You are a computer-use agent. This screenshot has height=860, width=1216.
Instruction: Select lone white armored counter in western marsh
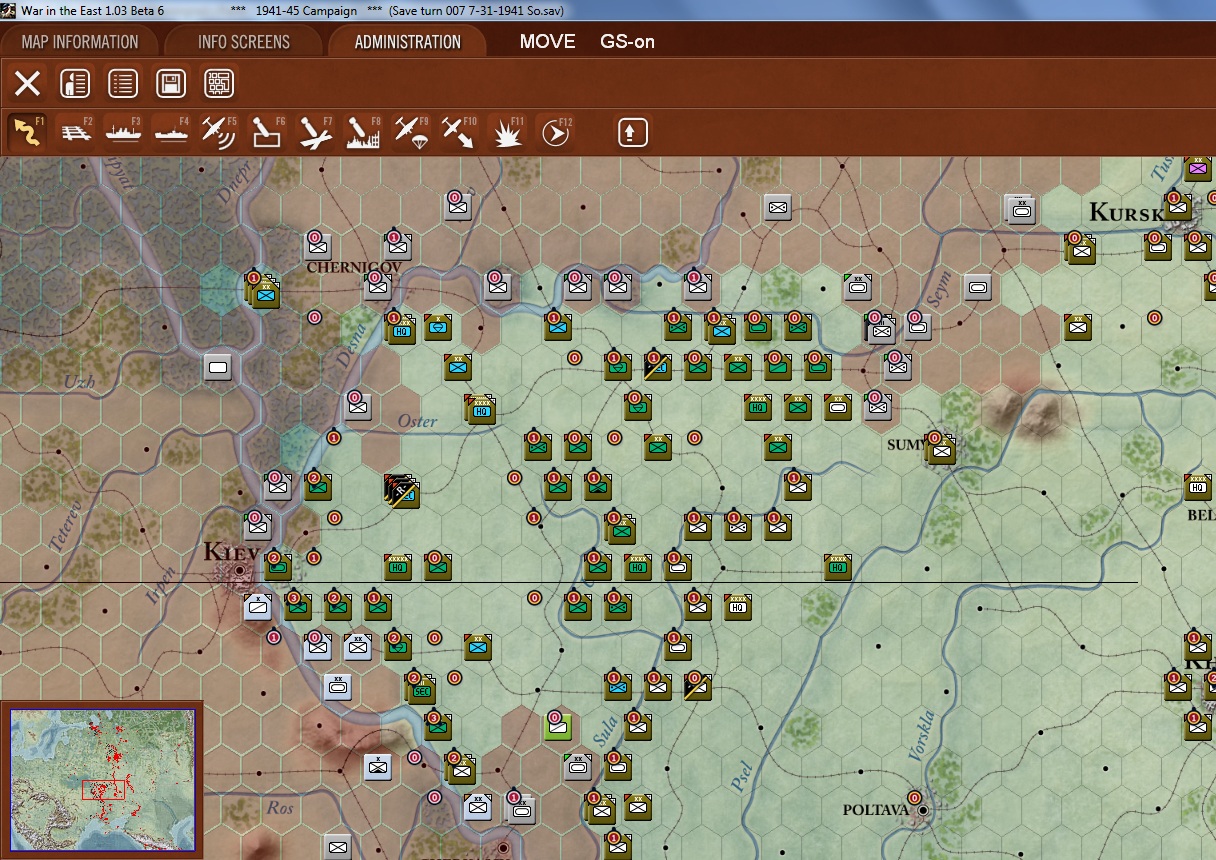pyautogui.click(x=218, y=367)
